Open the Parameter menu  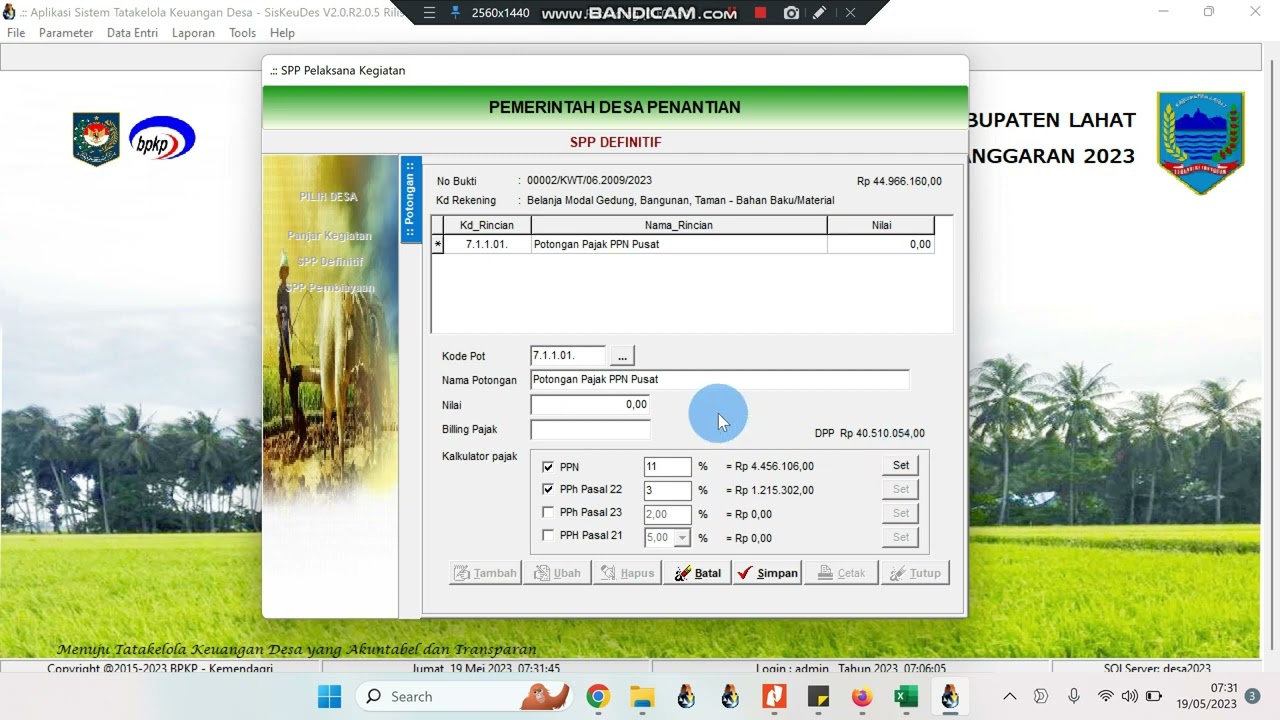pyautogui.click(x=66, y=33)
